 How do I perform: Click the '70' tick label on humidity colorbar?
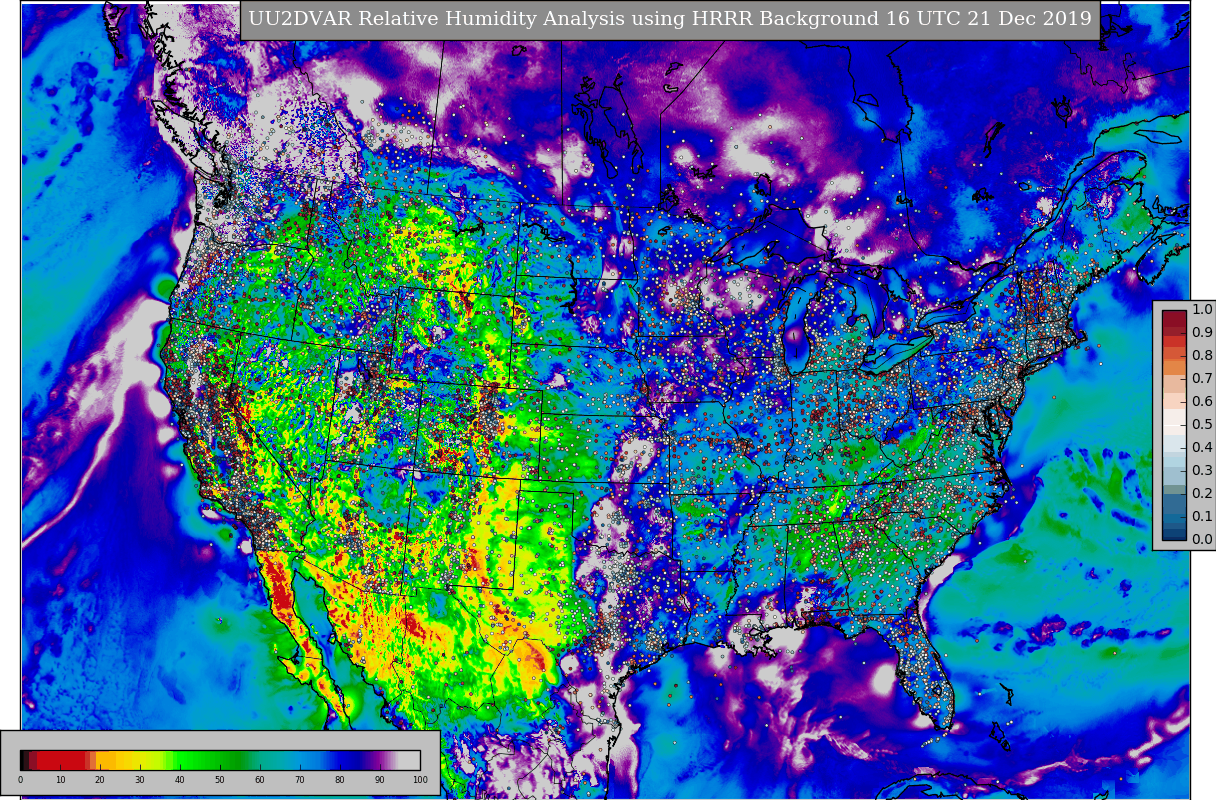pos(300,780)
